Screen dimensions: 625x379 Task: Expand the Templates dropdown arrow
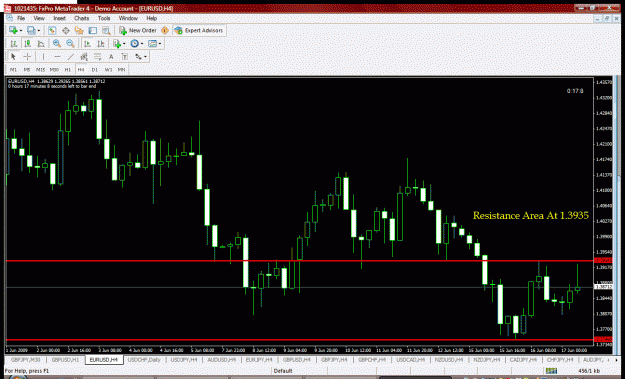(x=159, y=43)
